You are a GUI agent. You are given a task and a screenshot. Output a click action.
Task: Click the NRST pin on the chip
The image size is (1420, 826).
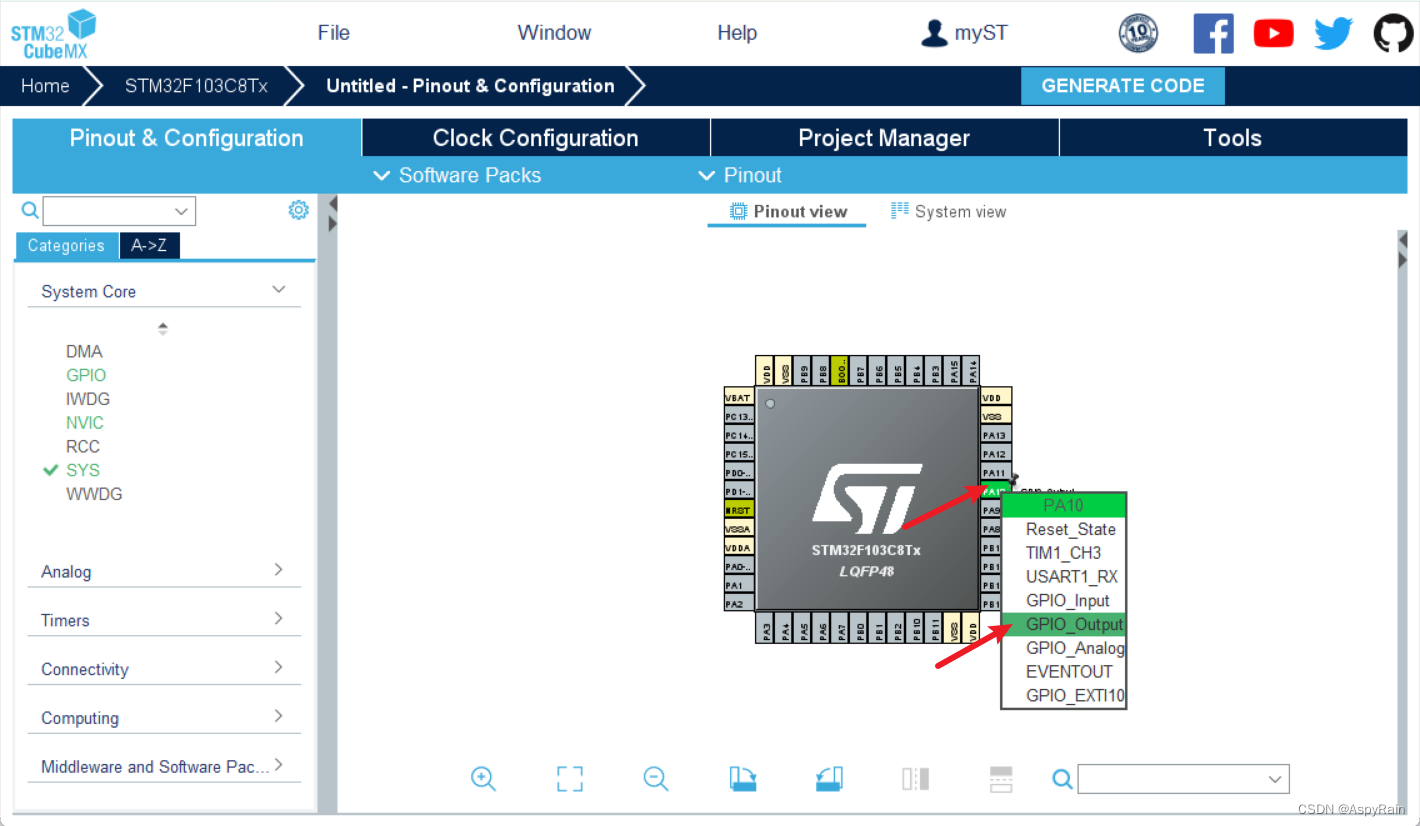[739, 510]
